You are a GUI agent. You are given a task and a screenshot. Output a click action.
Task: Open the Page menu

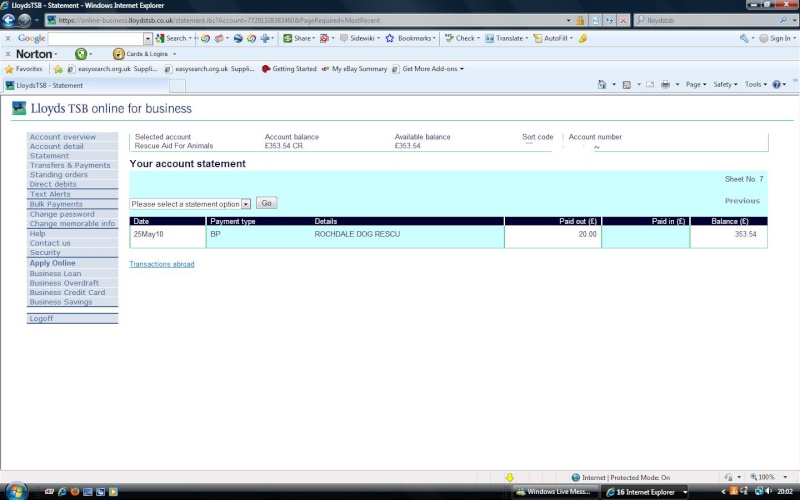pos(695,85)
